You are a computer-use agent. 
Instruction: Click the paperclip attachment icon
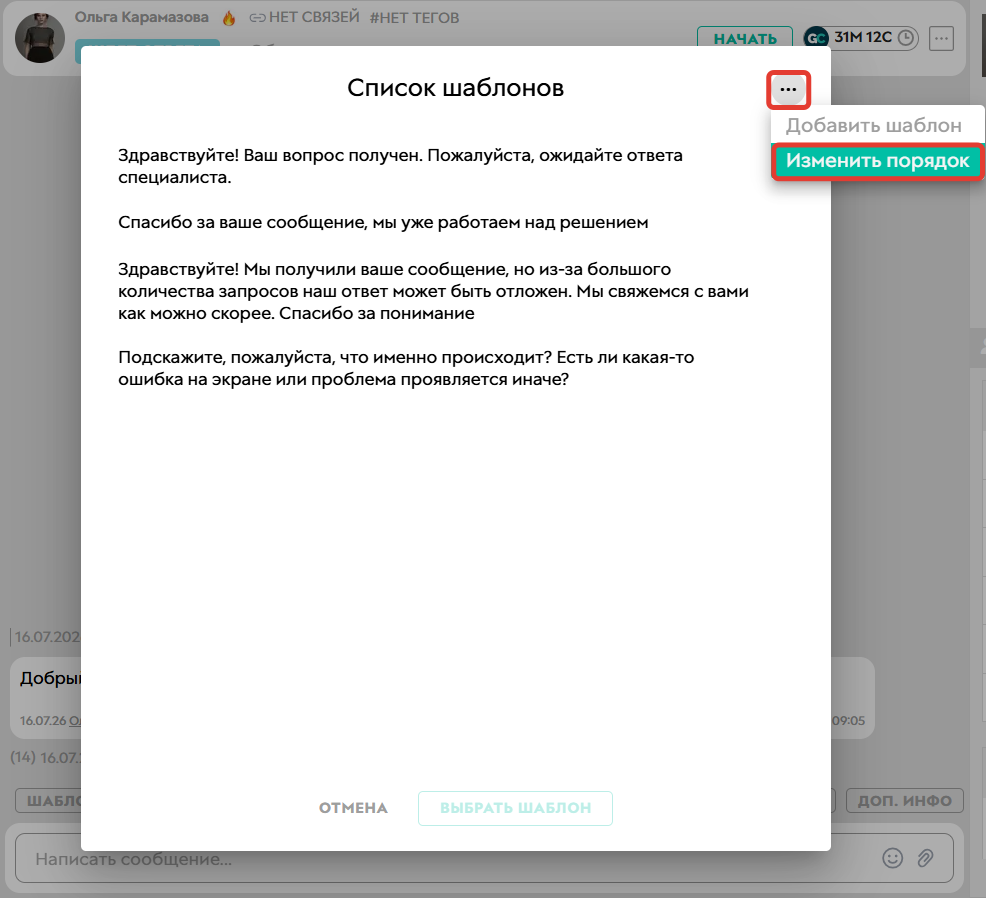click(x=925, y=858)
